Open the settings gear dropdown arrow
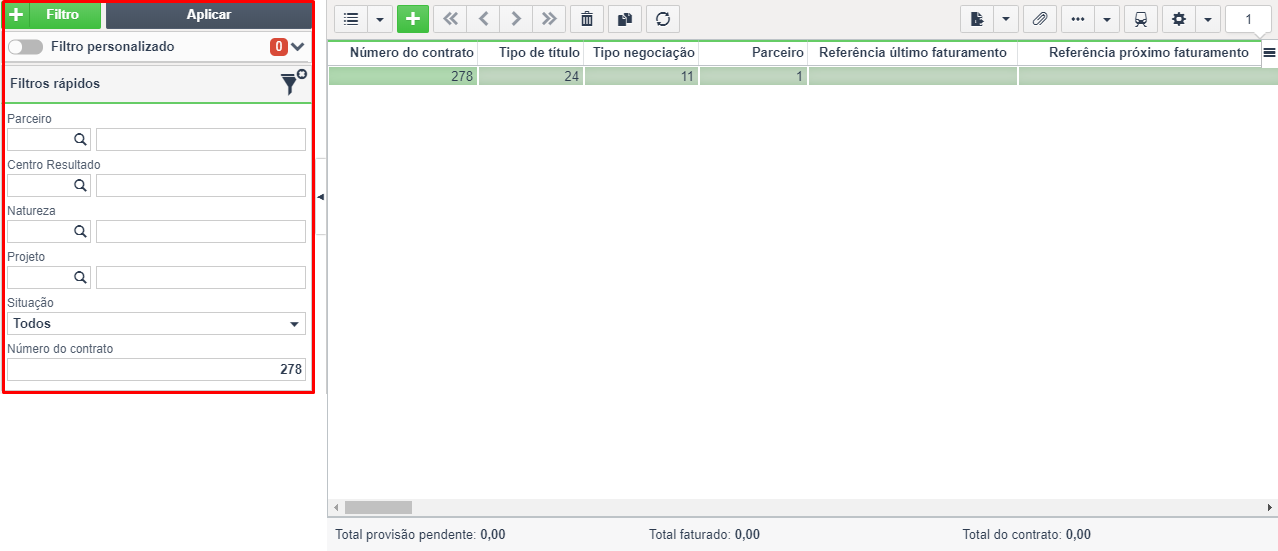 click(x=1208, y=19)
